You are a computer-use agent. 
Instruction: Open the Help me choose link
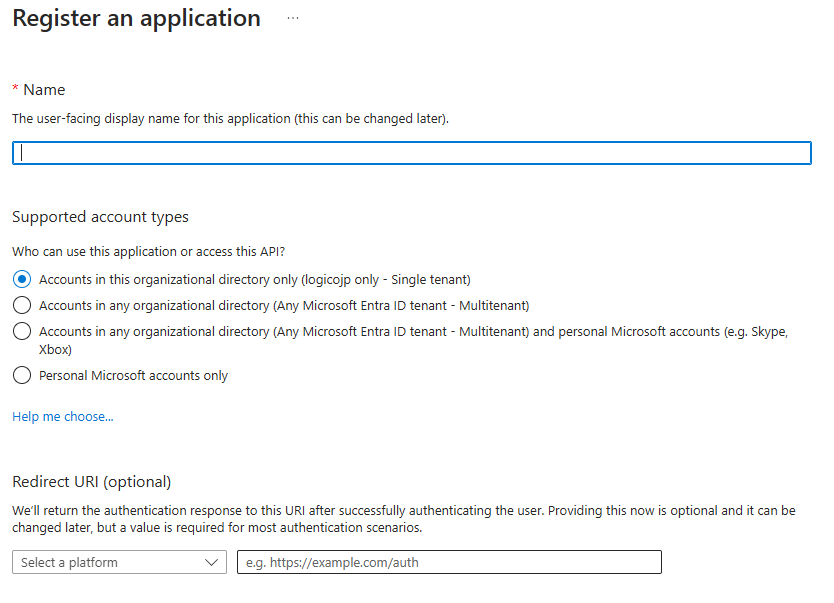[62, 416]
